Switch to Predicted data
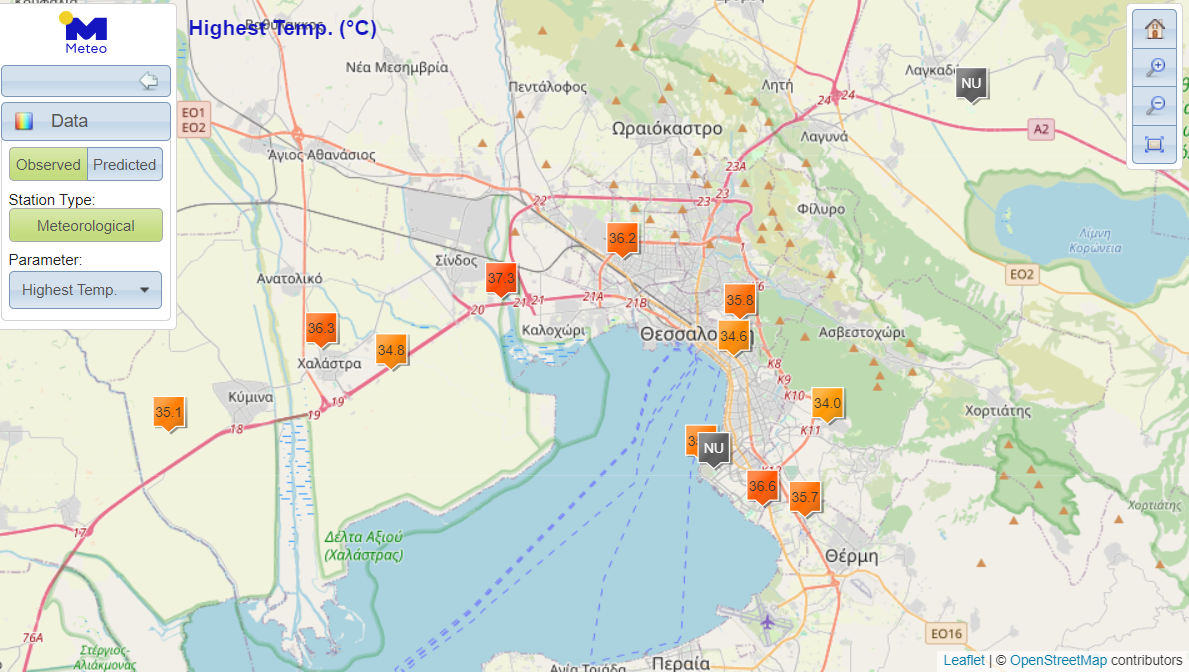The height and width of the screenshot is (672, 1189). pos(124,165)
